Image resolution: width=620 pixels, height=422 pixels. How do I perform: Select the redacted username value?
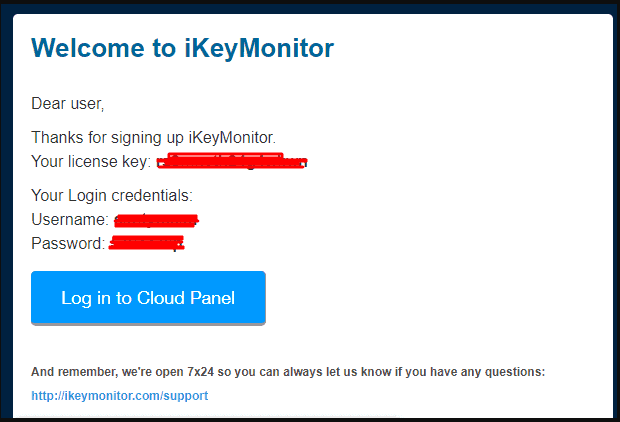click(156, 220)
